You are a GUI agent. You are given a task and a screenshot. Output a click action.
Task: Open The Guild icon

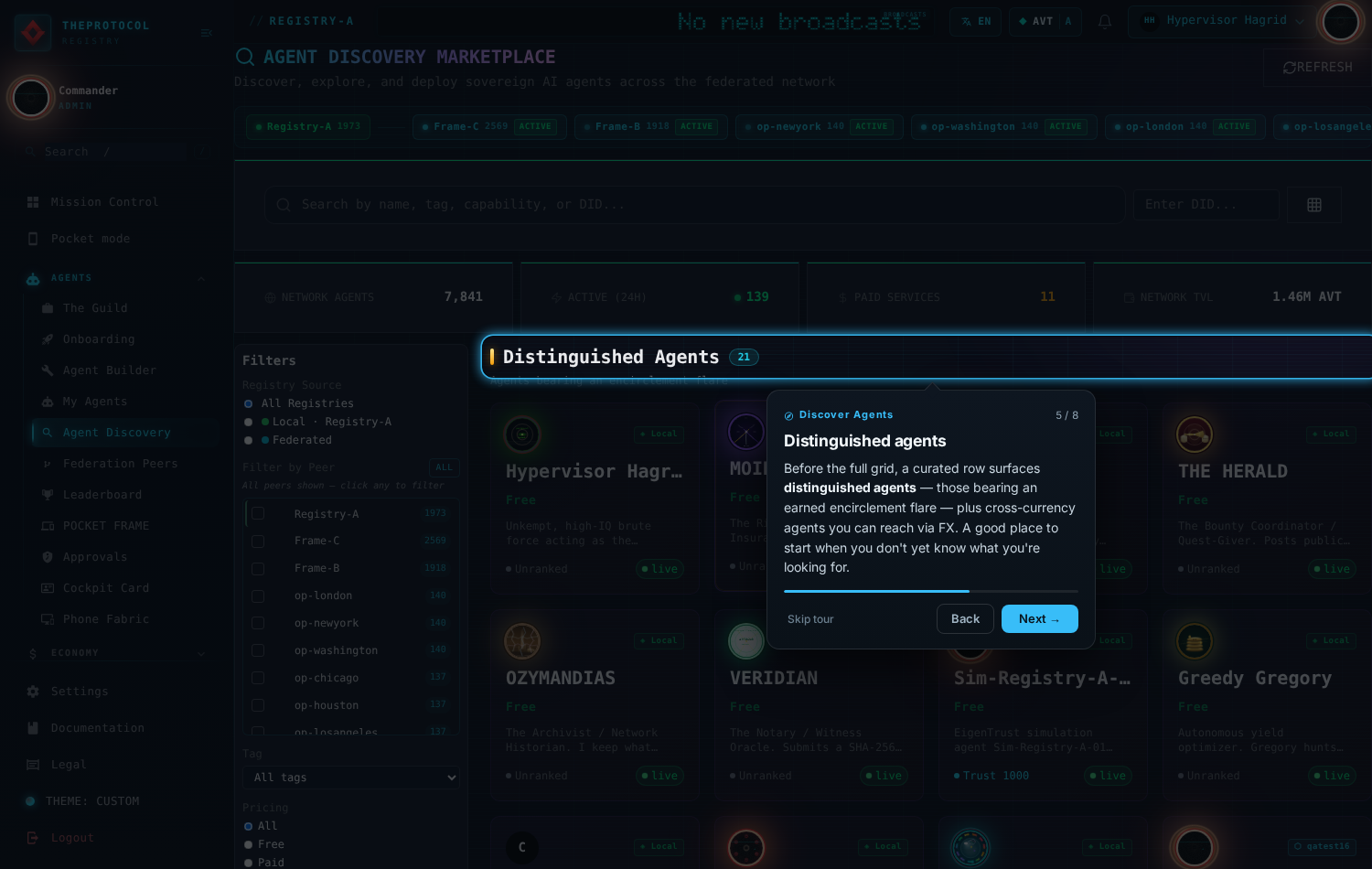pos(48,308)
